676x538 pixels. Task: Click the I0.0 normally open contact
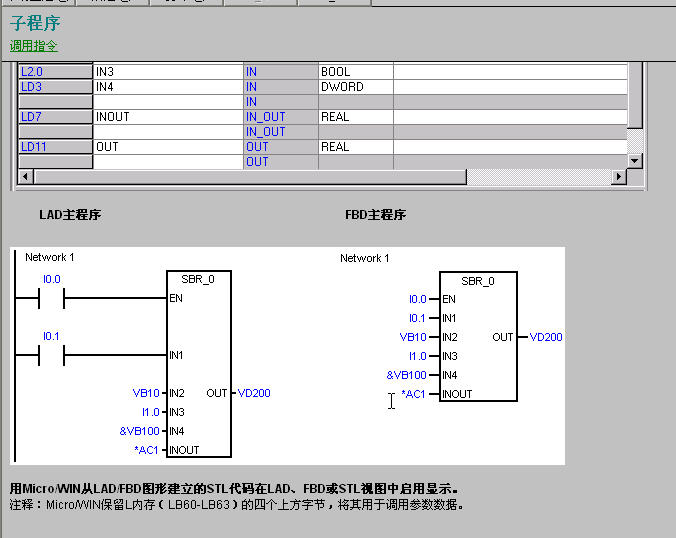[x=50, y=298]
